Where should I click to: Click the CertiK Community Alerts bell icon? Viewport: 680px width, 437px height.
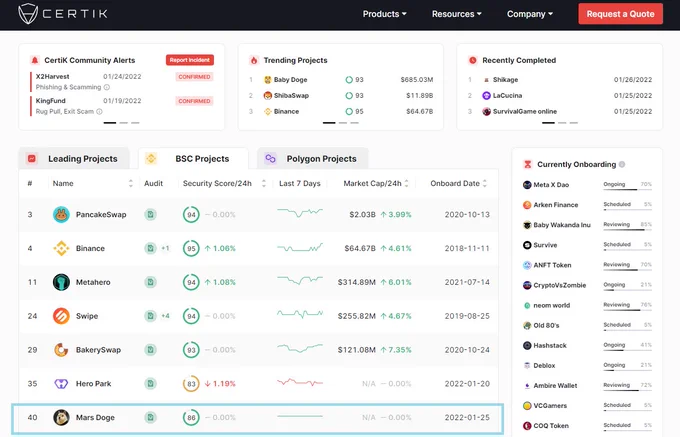coord(35,60)
